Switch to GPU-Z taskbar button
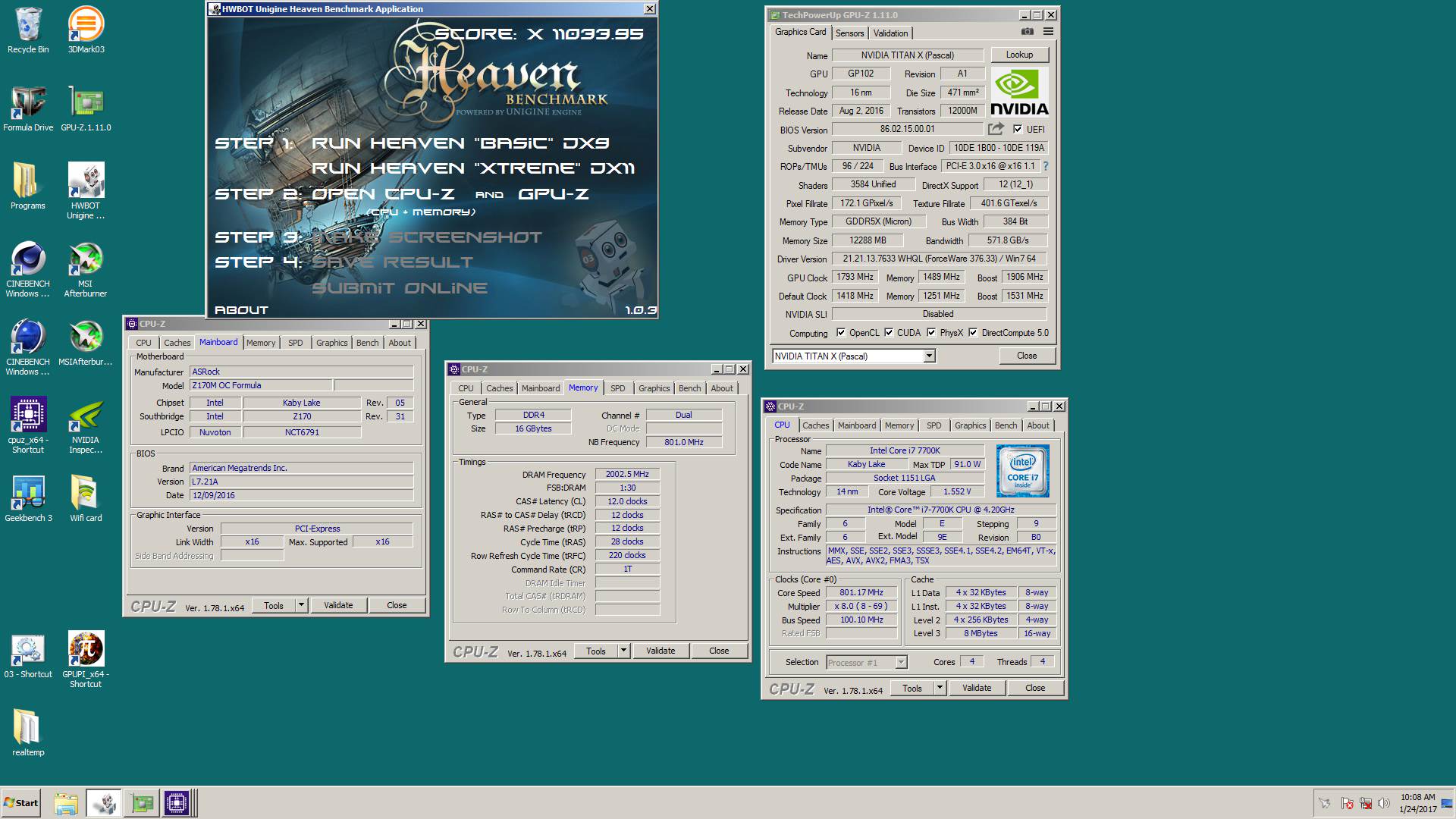Screen dimensions: 1456x819 (x=142, y=803)
